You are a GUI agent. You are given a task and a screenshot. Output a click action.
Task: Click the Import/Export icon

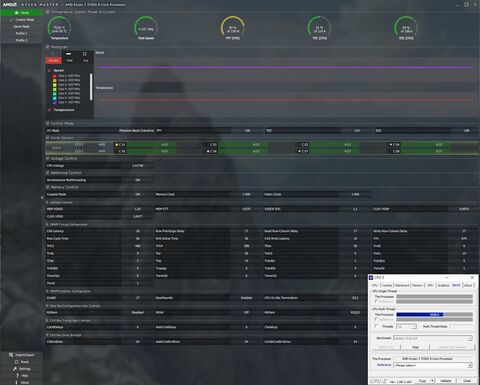coord(11,355)
